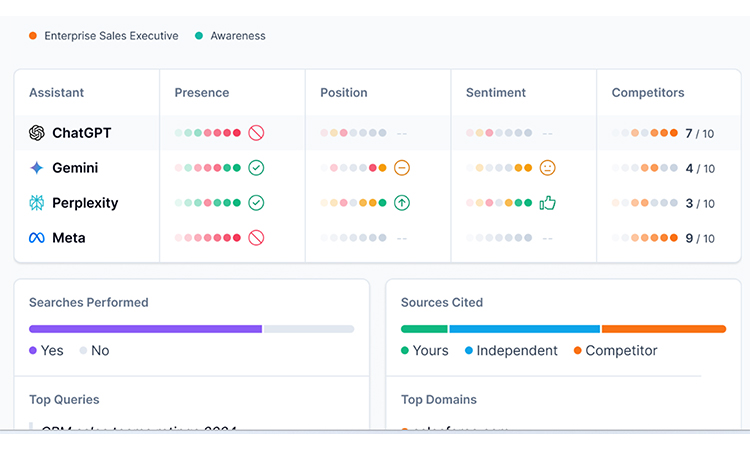Click the Assistant column header
The width and height of the screenshot is (750, 450).
56,93
